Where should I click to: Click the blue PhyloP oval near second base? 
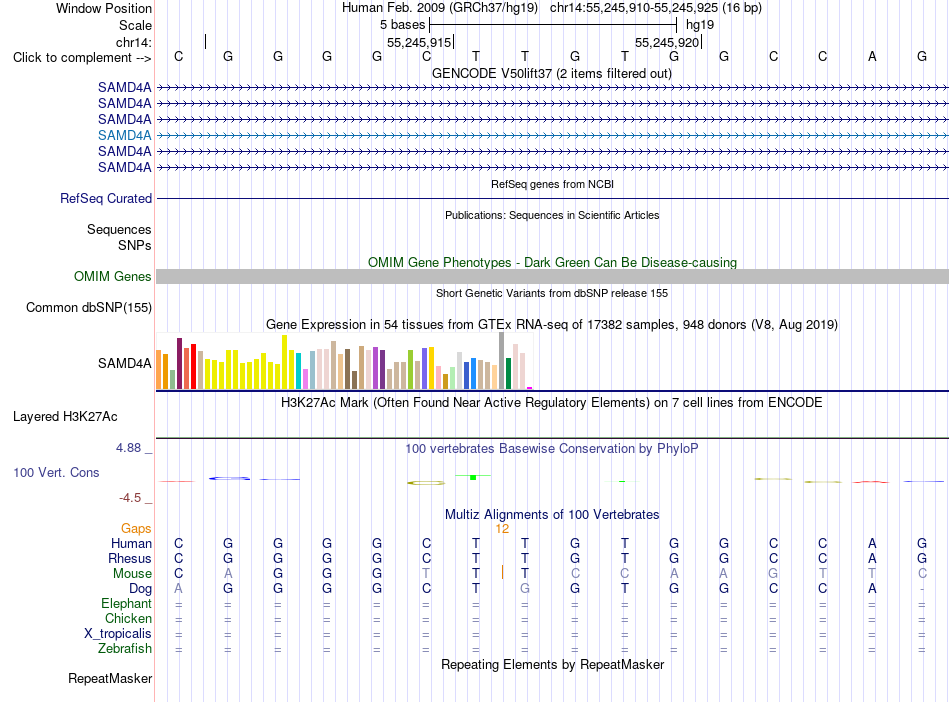coord(229,478)
